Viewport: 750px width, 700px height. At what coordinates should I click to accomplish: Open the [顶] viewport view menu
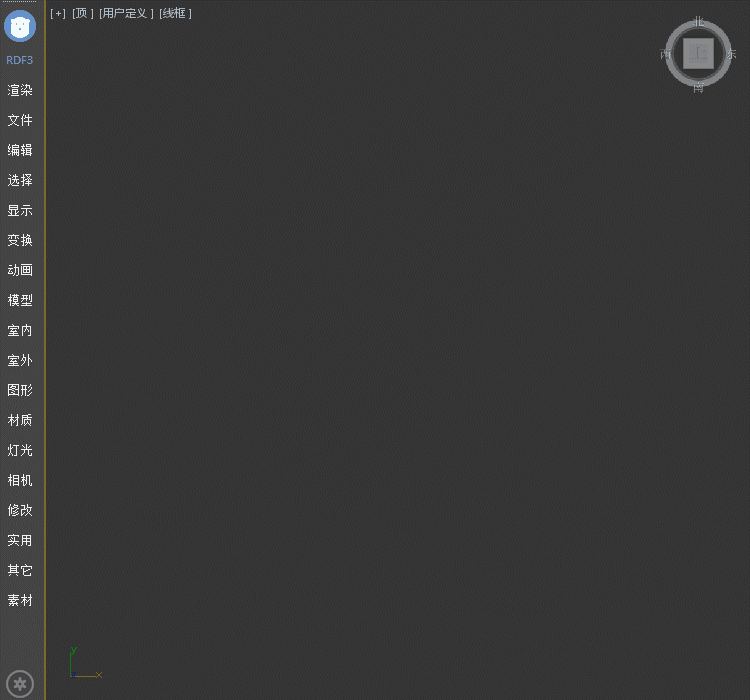83,13
